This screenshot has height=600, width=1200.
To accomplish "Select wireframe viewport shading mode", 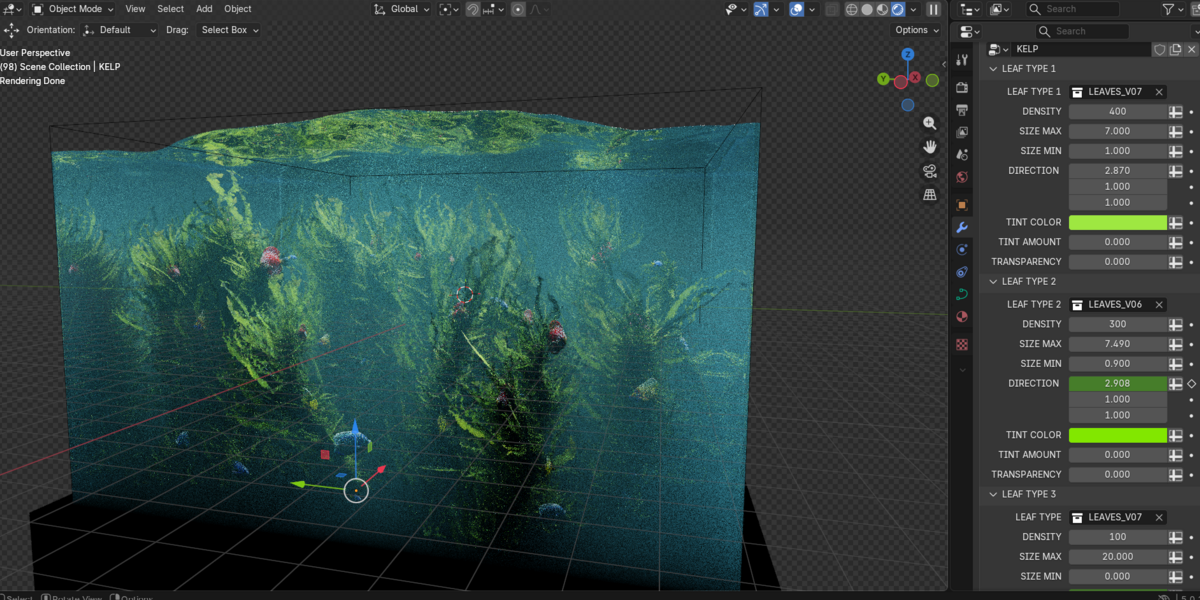I will click(852, 9).
